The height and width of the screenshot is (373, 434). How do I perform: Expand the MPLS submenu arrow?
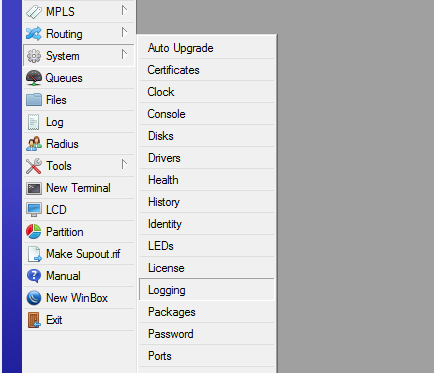tap(124, 11)
